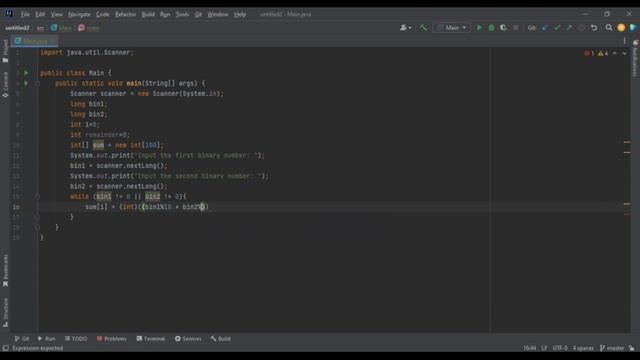640x360 pixels.
Task: Click the run gutter arrow beside class Main
Action: (26, 73)
